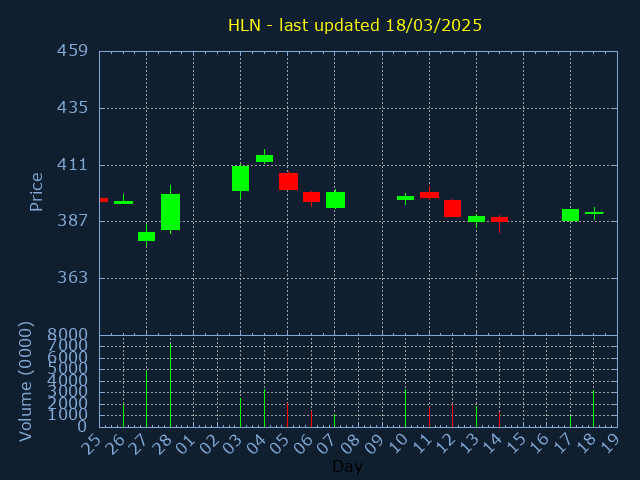Click the day axis label 01
Screen dimensions: 640x480
coord(186,444)
